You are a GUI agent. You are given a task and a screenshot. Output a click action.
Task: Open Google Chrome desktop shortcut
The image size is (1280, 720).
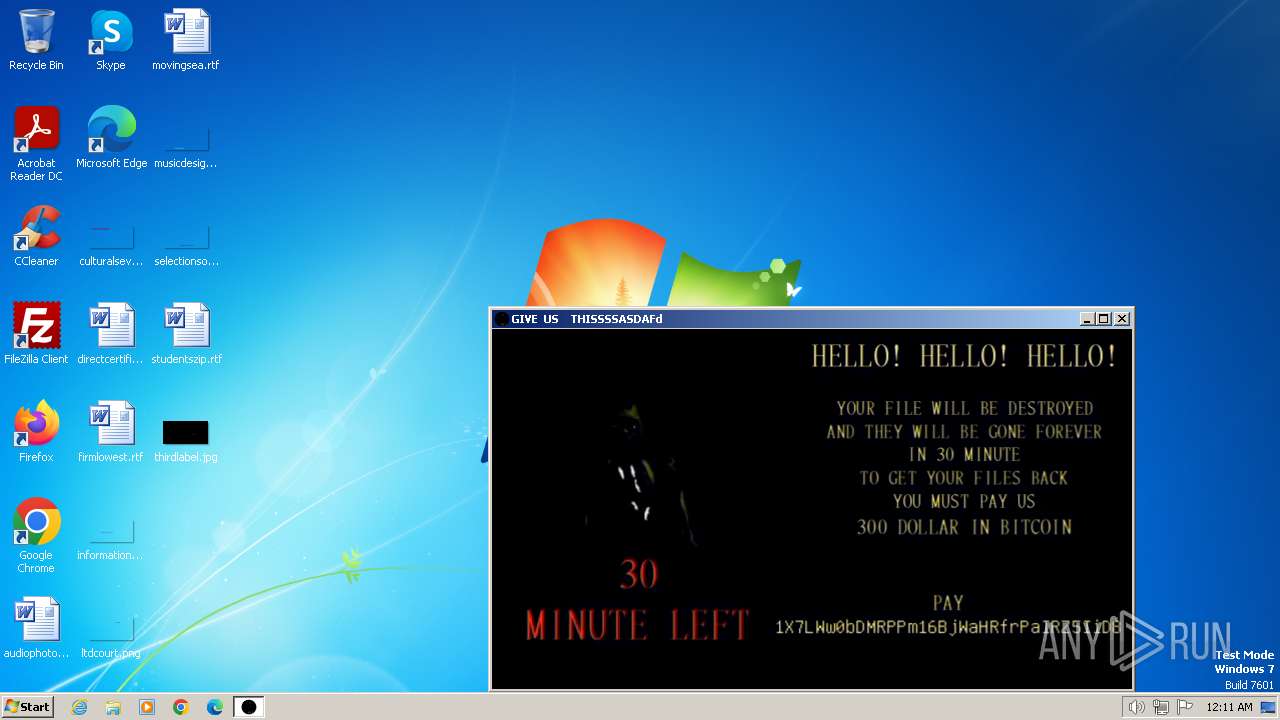coord(36,536)
